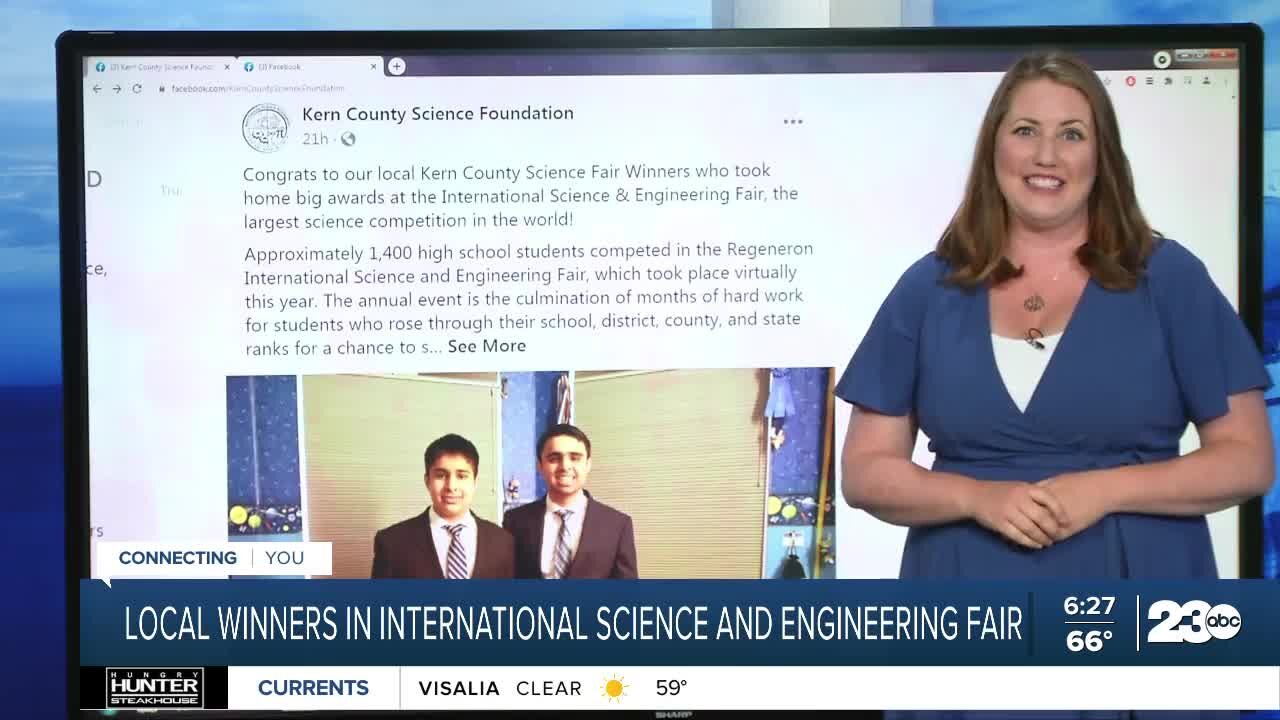This screenshot has height=720, width=1280.
Task: Click the Kern County Science Foundation logo
Action: pyautogui.click(x=265, y=127)
